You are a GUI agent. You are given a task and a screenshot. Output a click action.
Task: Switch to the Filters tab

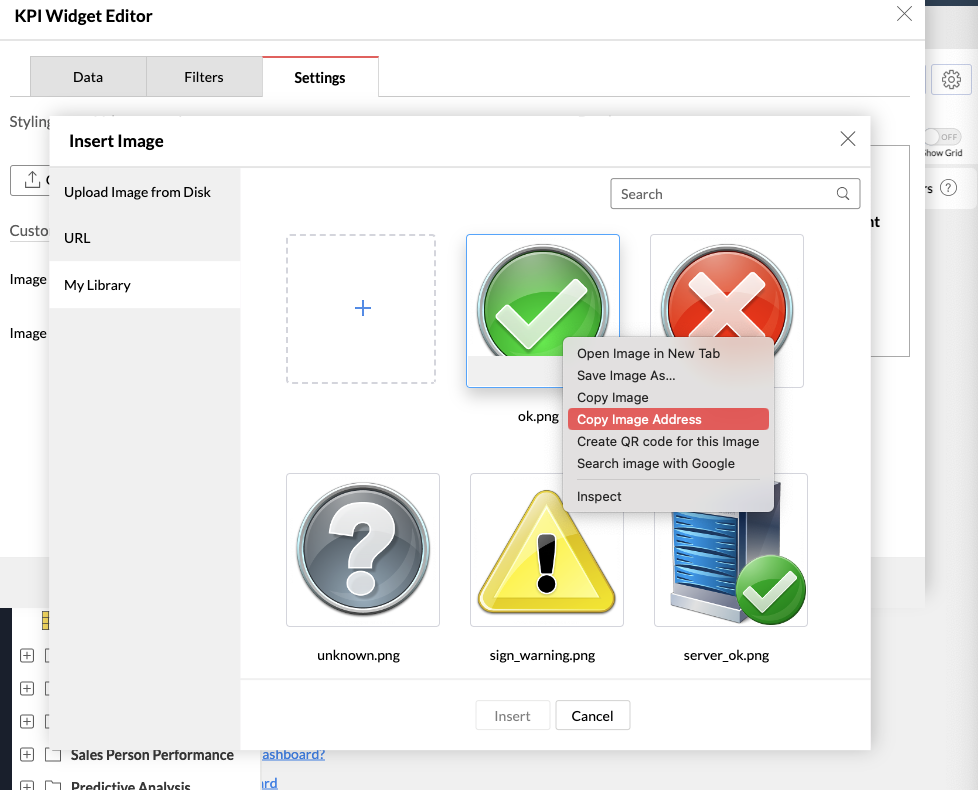[204, 77]
